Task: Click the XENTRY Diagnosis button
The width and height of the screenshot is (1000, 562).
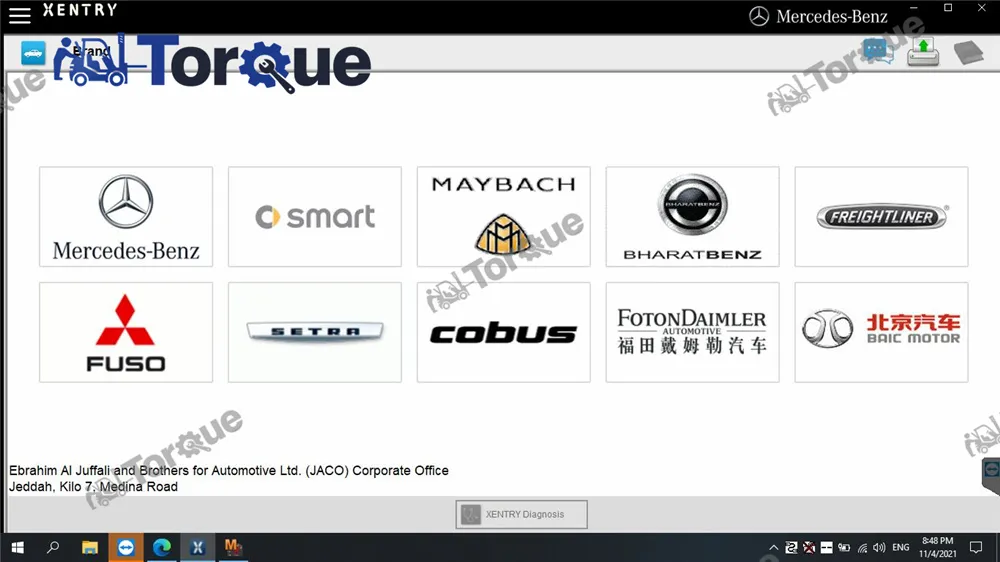Action: [x=521, y=514]
